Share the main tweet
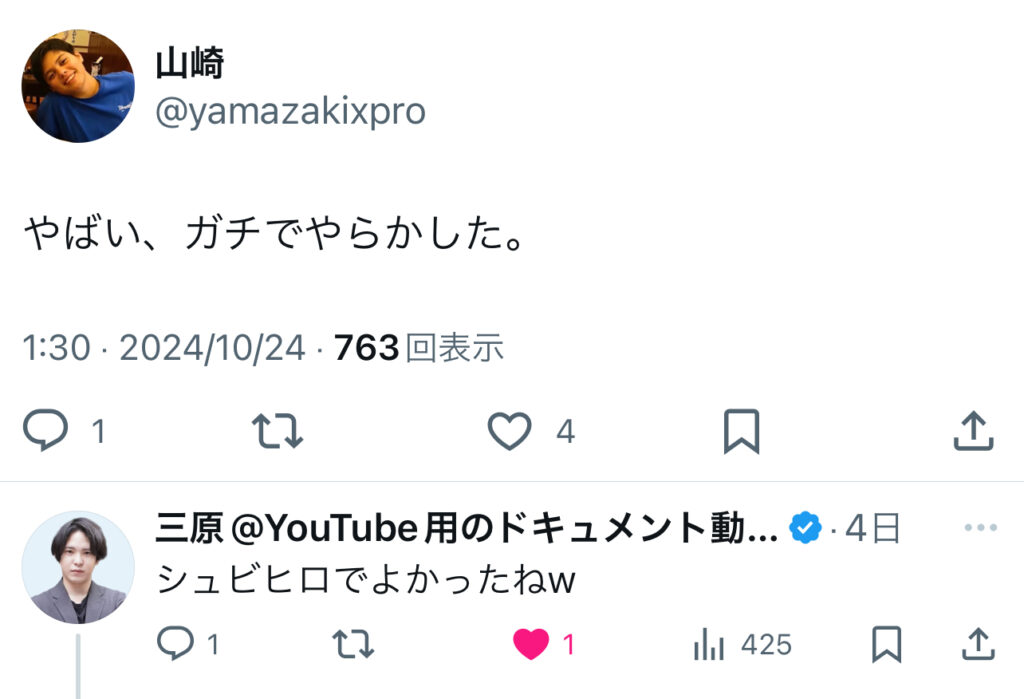Image resolution: width=1024 pixels, height=699 pixels. pos(972,431)
